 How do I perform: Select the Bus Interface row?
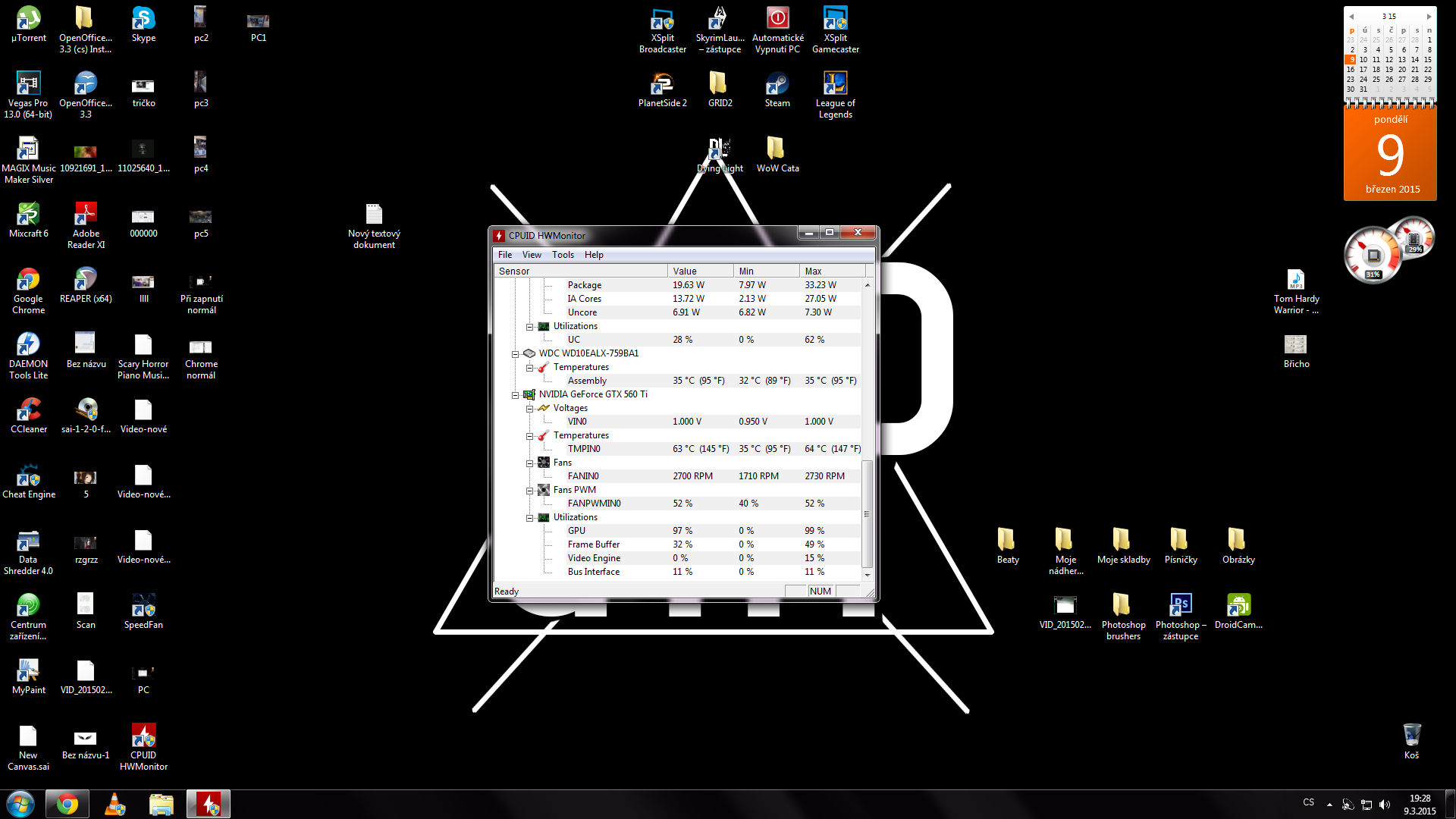click(678, 572)
